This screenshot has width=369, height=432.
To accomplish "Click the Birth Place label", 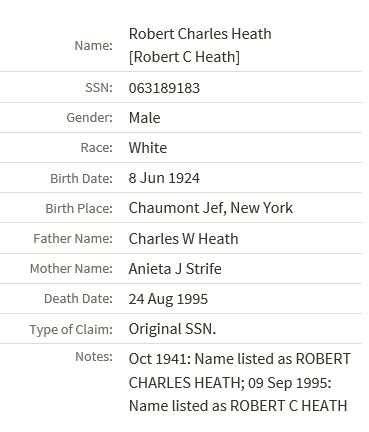I will [x=79, y=209].
